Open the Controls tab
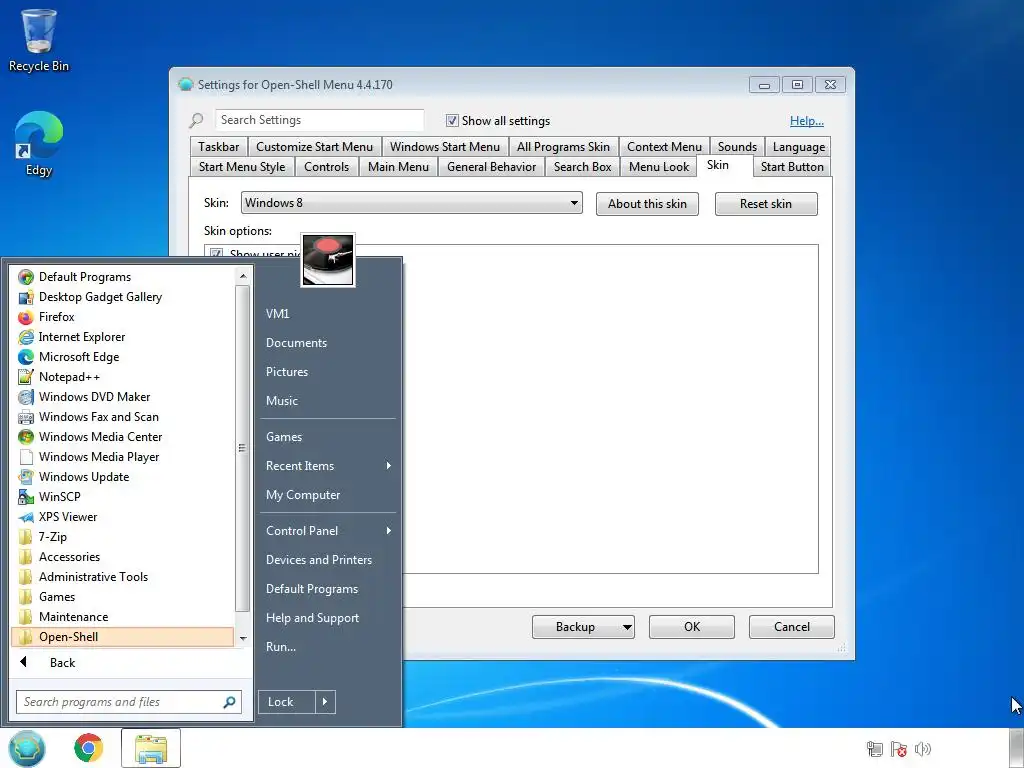 click(x=327, y=167)
